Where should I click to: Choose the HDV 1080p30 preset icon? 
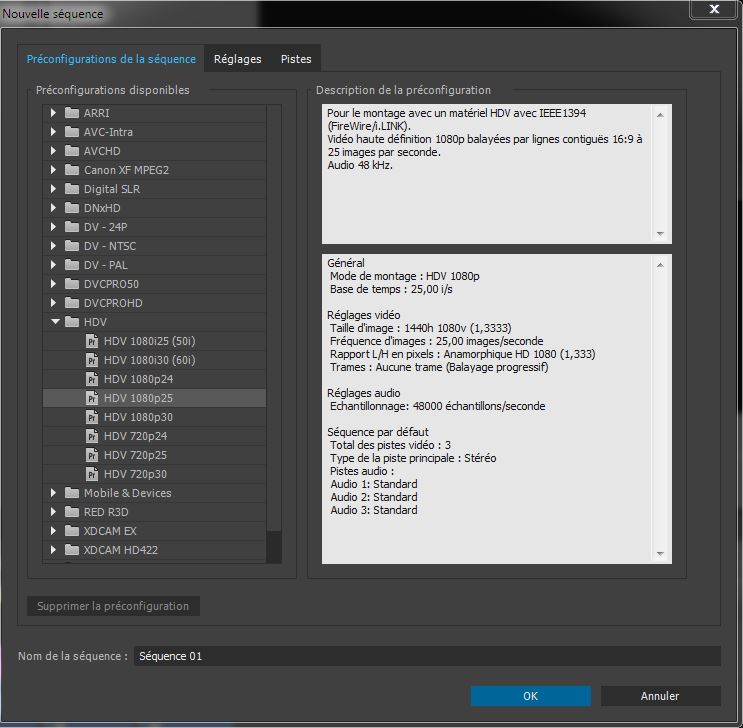pyautogui.click(x=92, y=417)
